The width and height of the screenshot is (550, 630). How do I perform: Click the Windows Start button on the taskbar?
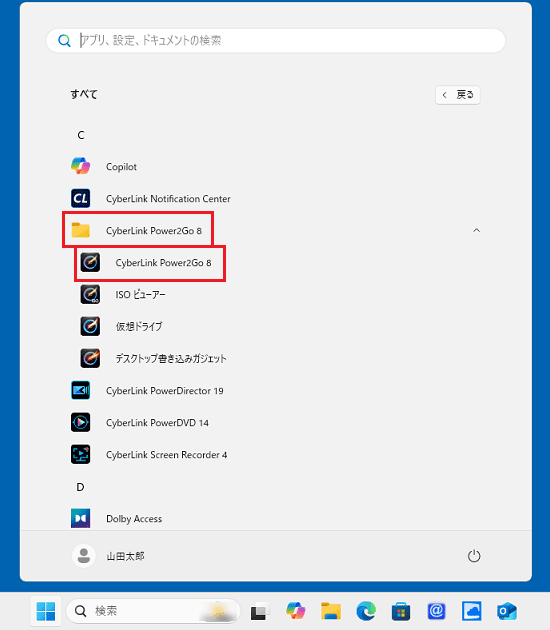(x=46, y=611)
